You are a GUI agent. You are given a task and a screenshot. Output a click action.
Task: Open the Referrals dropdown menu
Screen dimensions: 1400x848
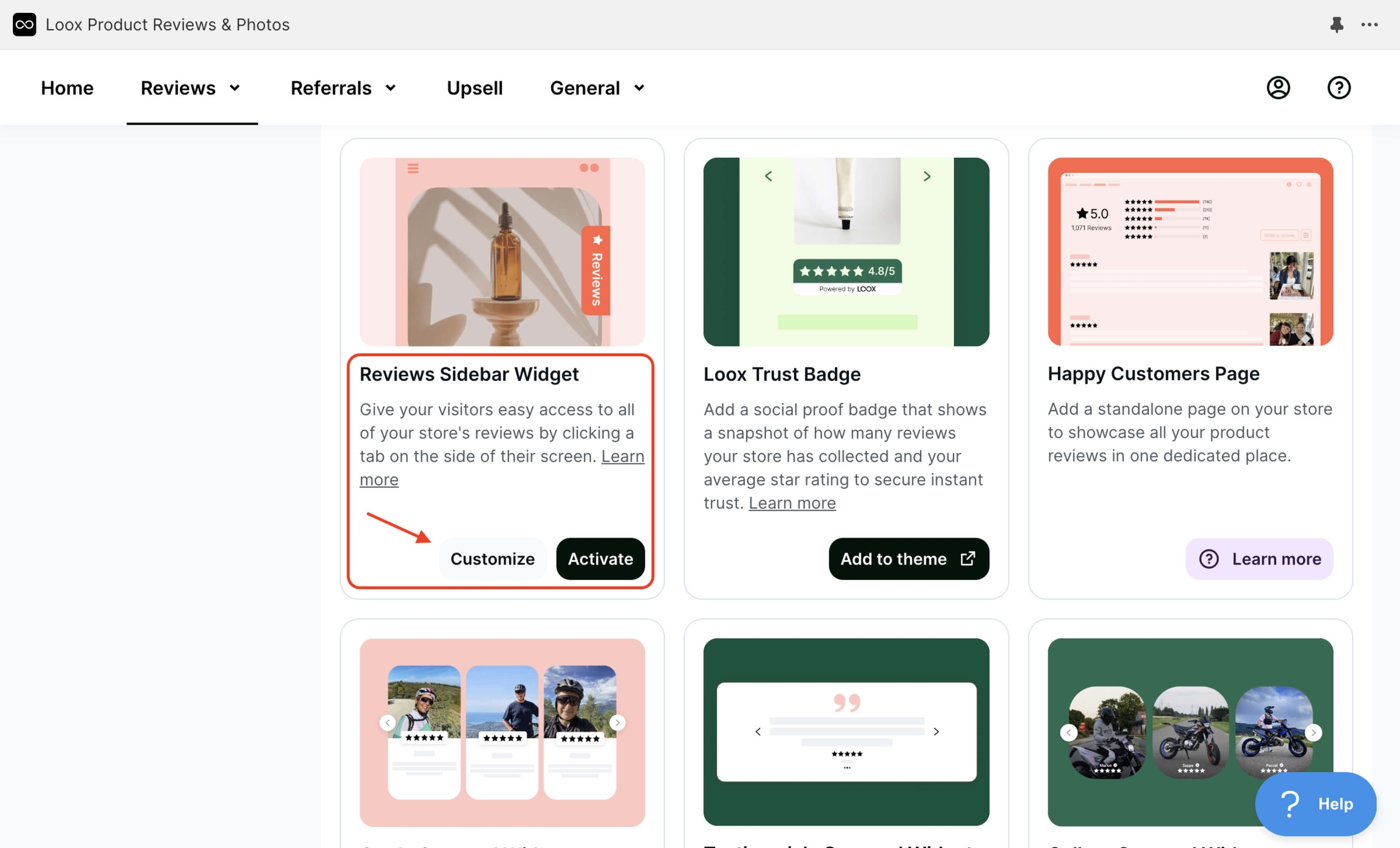point(391,88)
